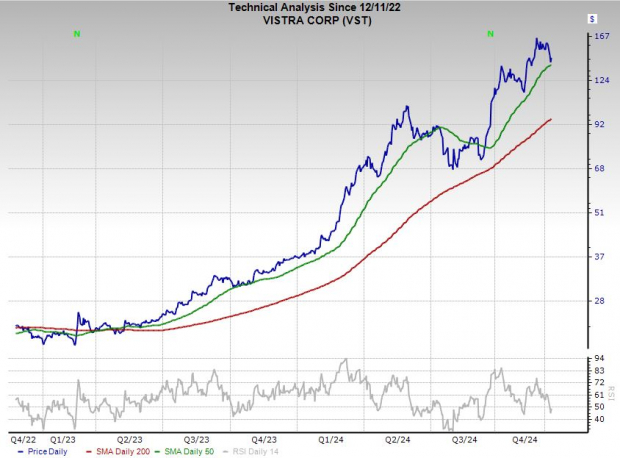Click the dollar sign axis icon
The height and width of the screenshot is (458, 620).
click(x=592, y=19)
